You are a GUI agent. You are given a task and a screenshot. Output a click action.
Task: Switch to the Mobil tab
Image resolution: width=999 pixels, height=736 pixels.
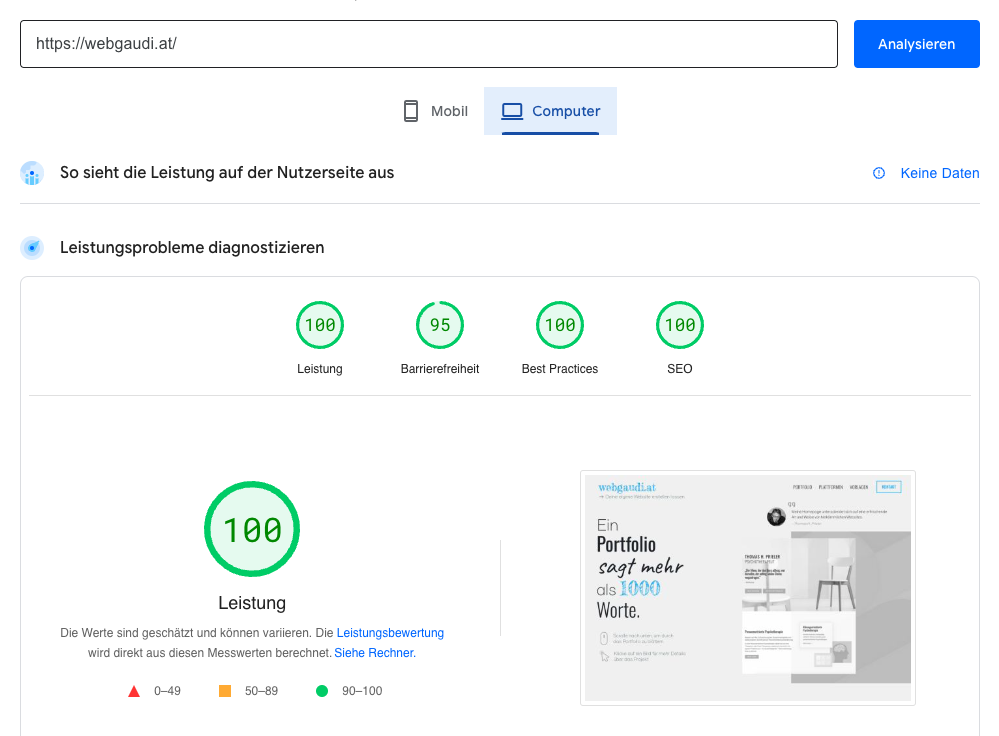point(434,110)
